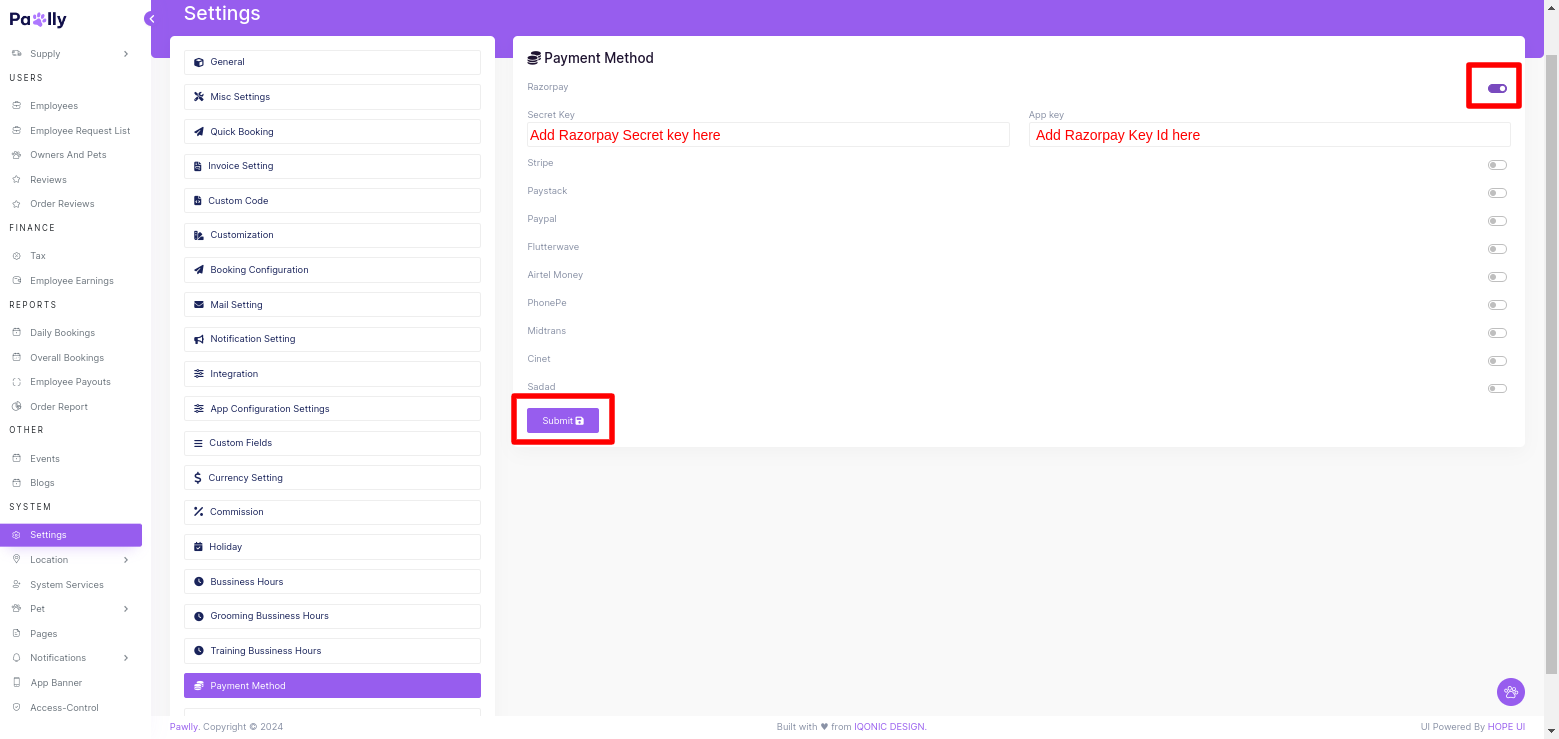
Task: Click the Training Bussiness Hours clock icon
Action: 198,651
